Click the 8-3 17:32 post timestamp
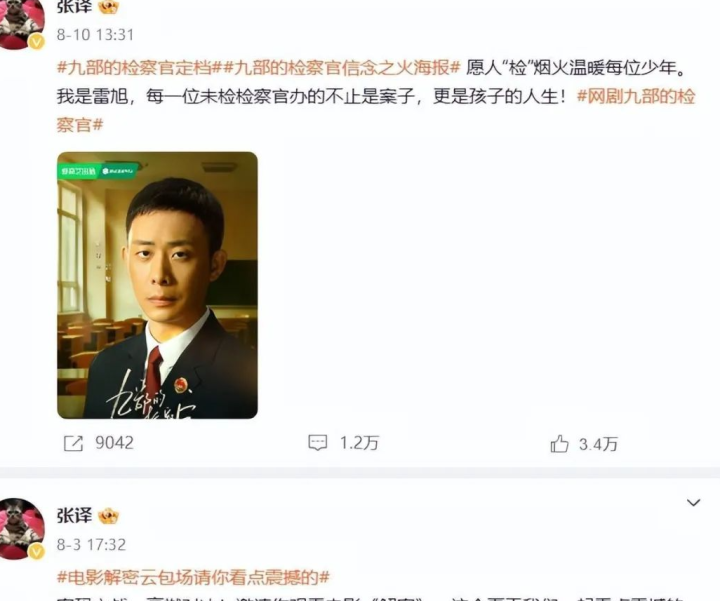Viewport: 720px width, 601px height. 91,545
